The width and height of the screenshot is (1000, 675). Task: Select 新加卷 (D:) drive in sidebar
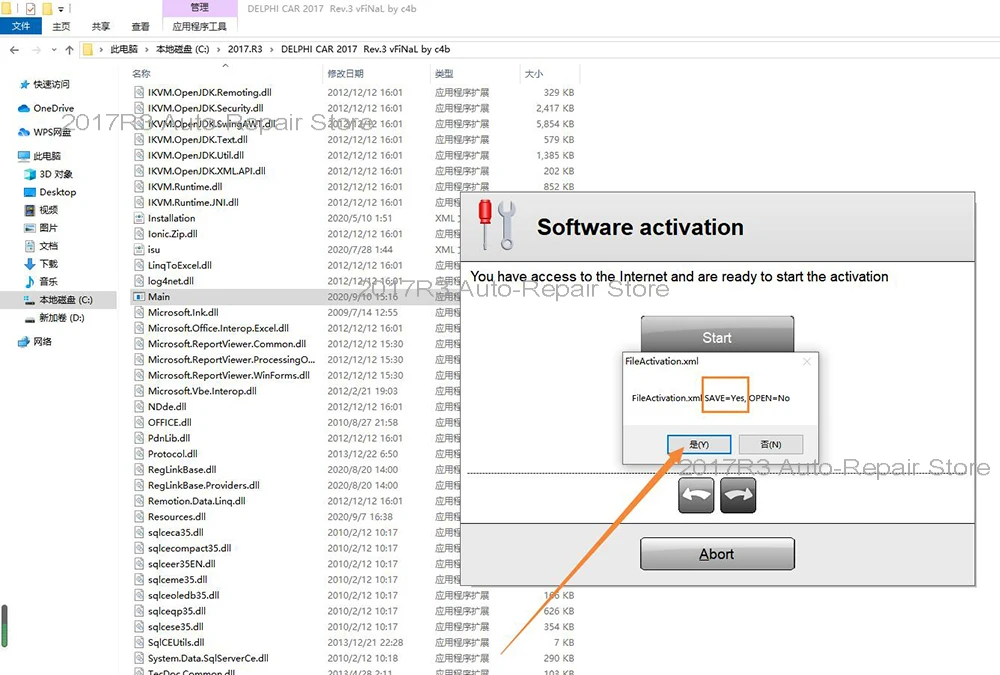click(54, 318)
